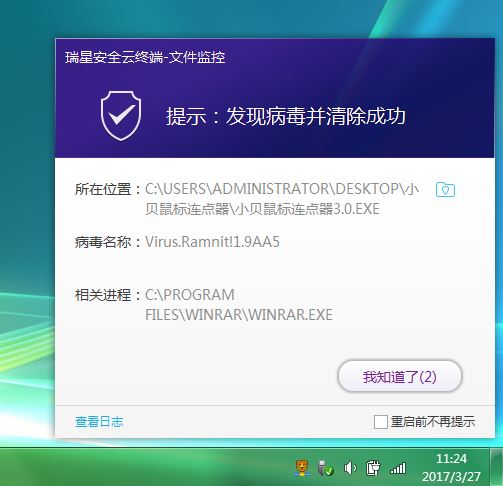Image resolution: width=503 pixels, height=486 pixels.
Task: Click the 所在位置 label
Action: 103,189
